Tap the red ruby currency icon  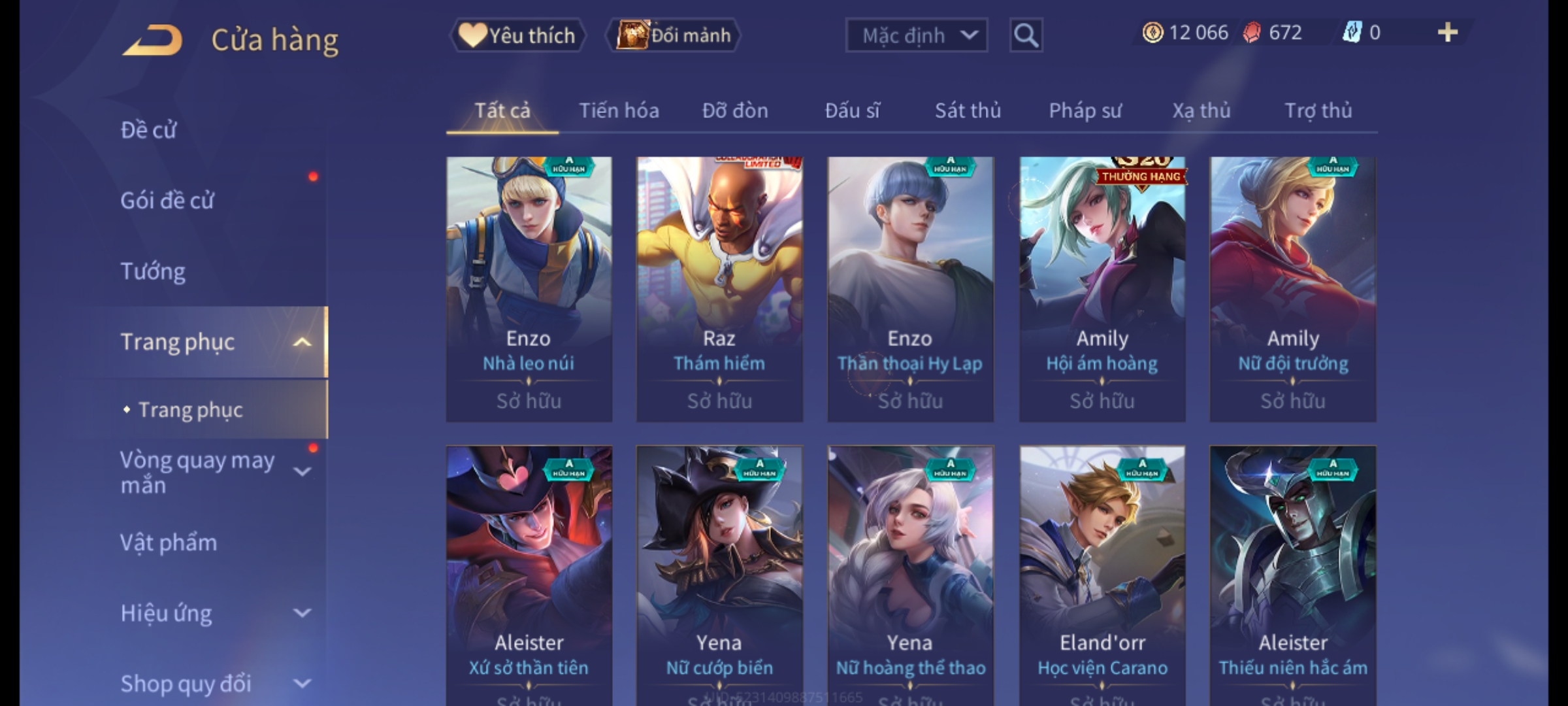1252,33
